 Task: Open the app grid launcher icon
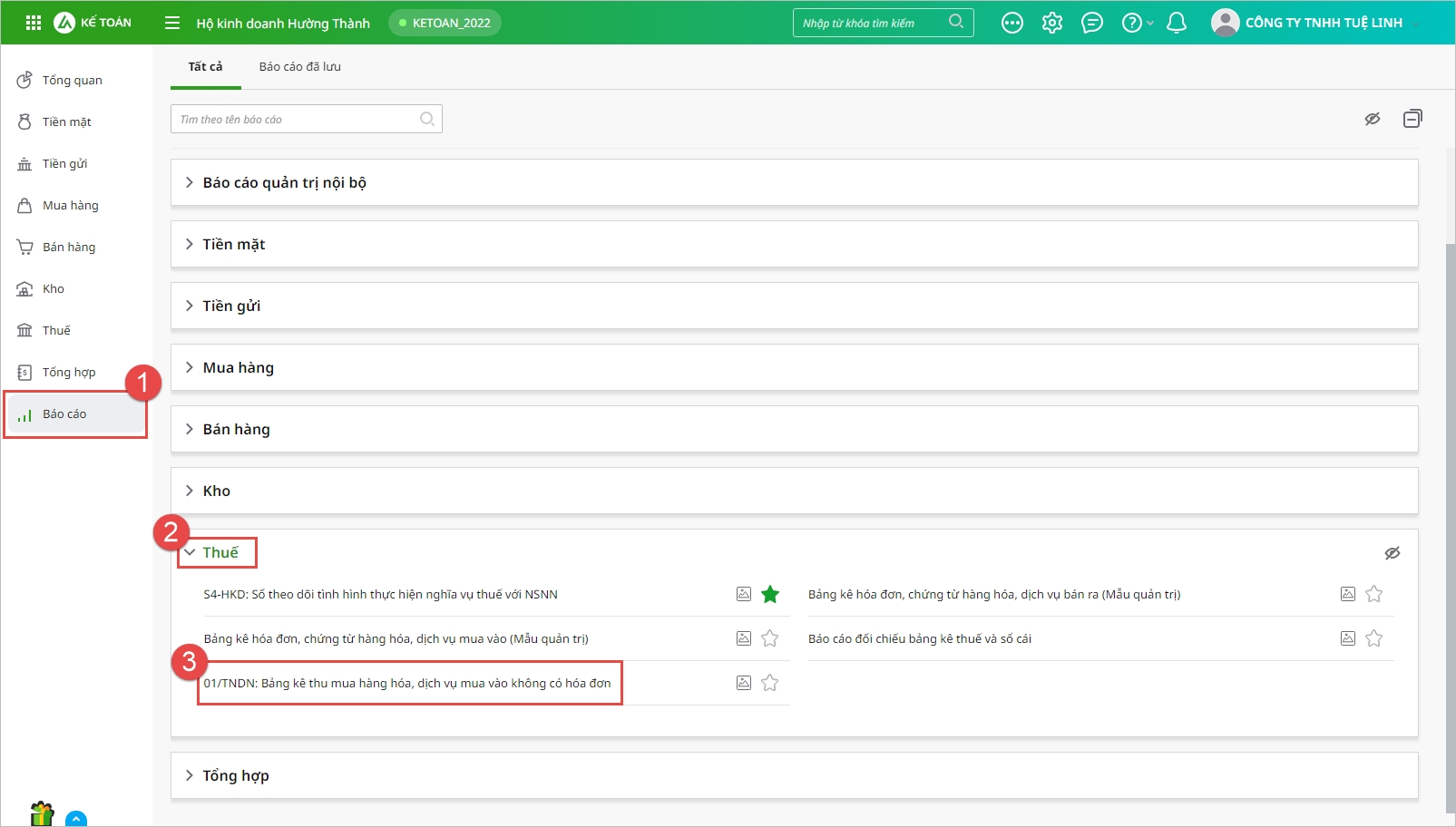pyautogui.click(x=34, y=23)
